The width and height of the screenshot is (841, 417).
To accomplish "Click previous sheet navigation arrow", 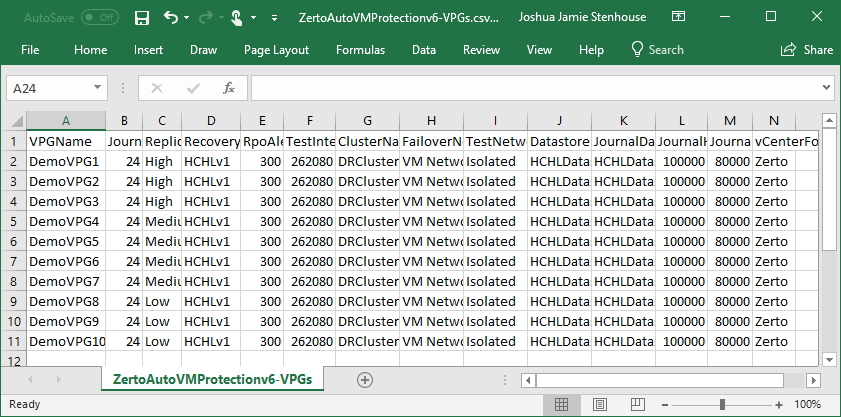I will [30, 380].
